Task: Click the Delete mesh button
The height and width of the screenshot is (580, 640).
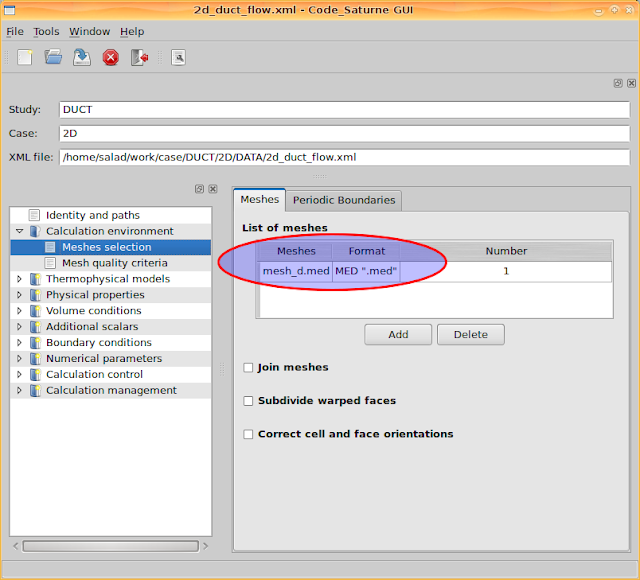Action: [471, 335]
